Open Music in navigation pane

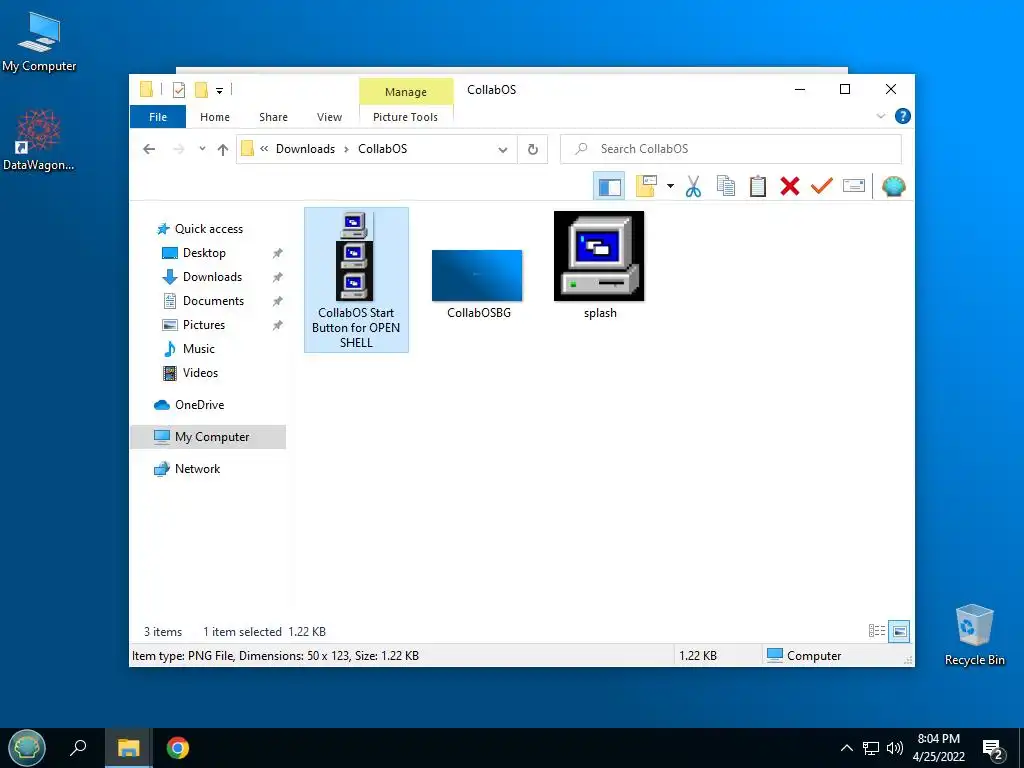point(199,349)
